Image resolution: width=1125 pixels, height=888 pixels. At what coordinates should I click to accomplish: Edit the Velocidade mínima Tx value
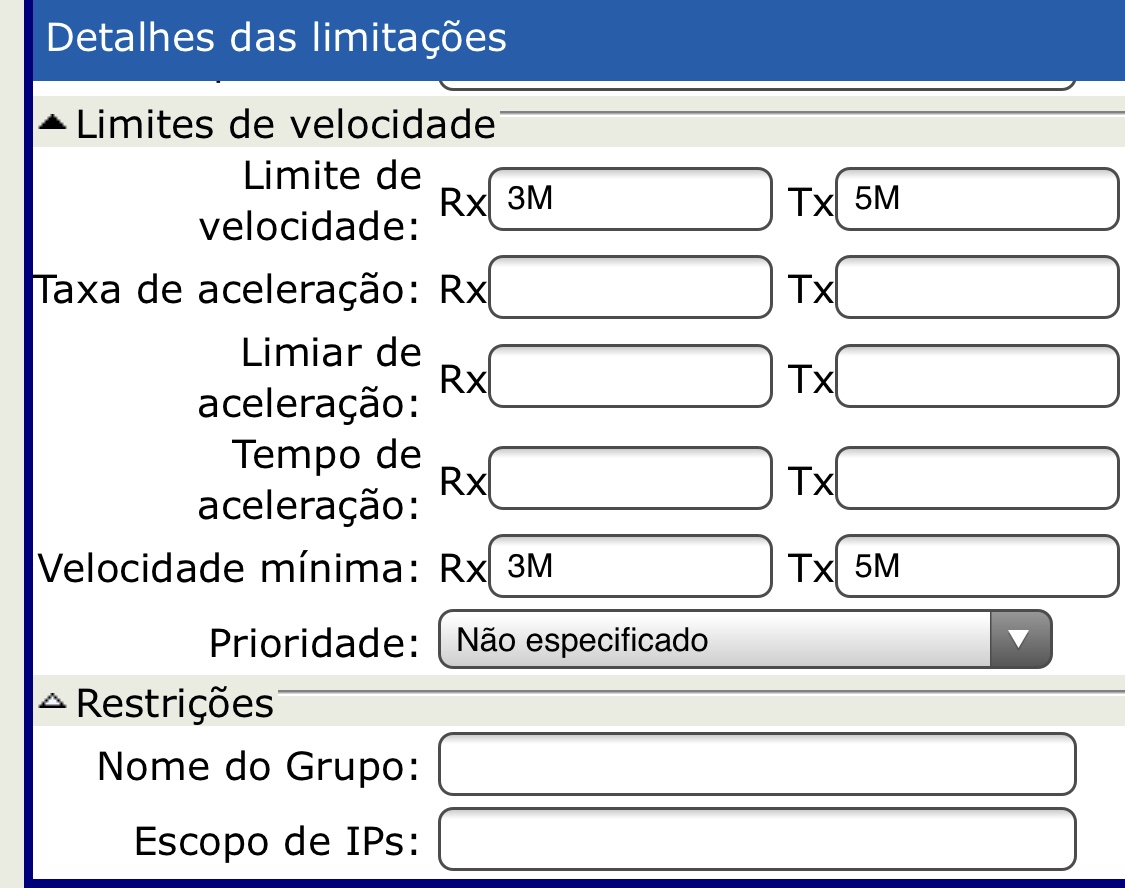(x=976, y=567)
